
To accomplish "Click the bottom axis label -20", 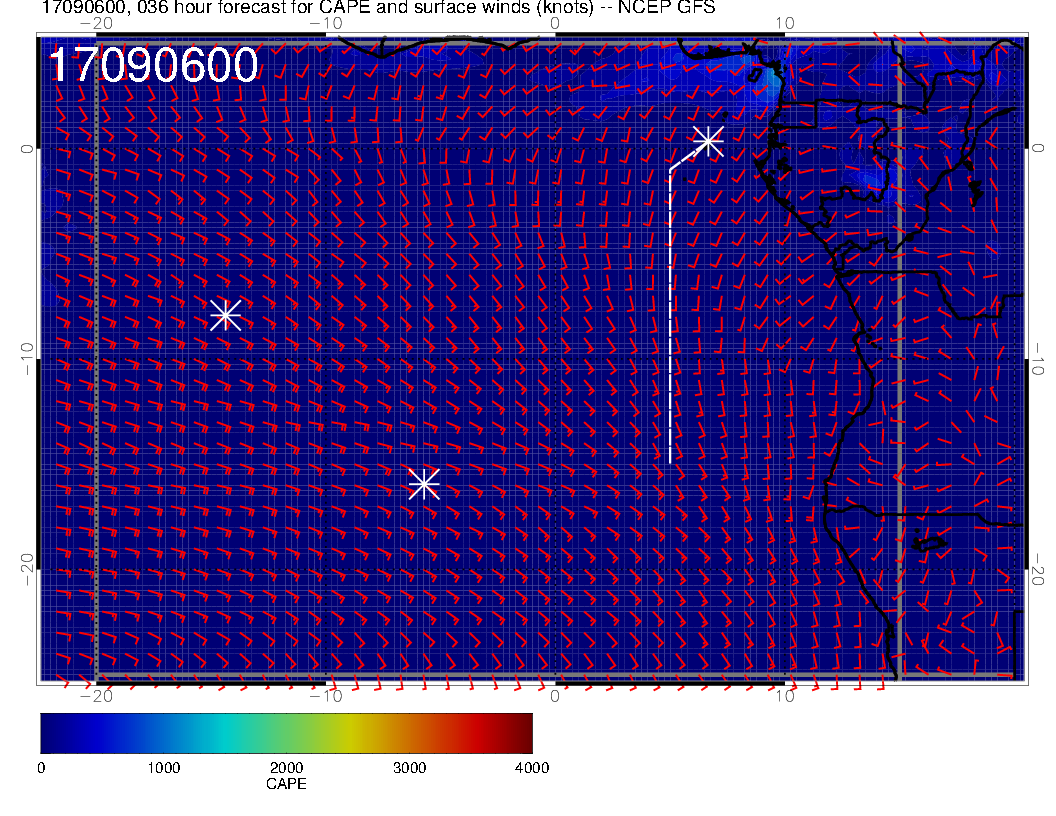I will [x=96, y=696].
